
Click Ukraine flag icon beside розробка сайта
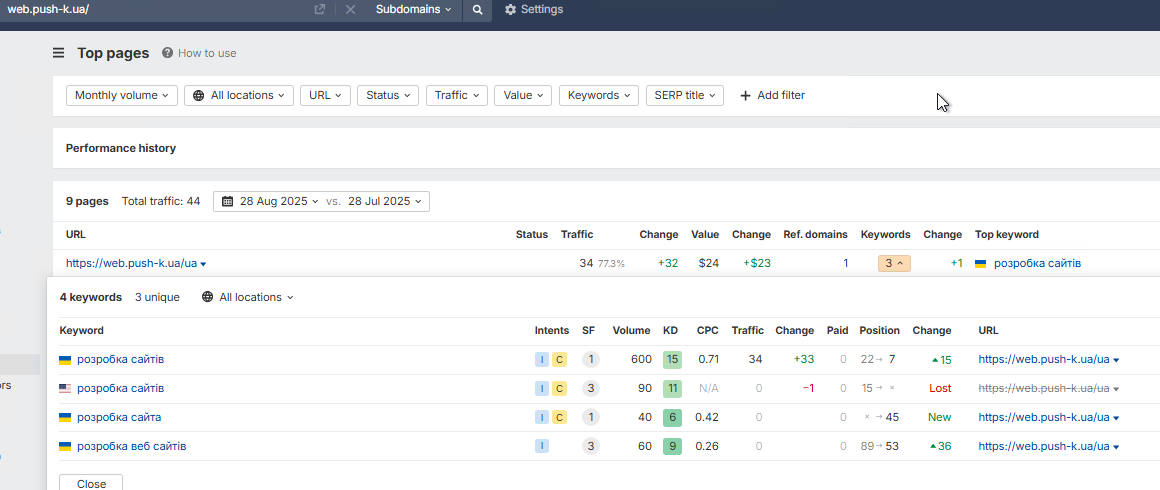point(65,417)
